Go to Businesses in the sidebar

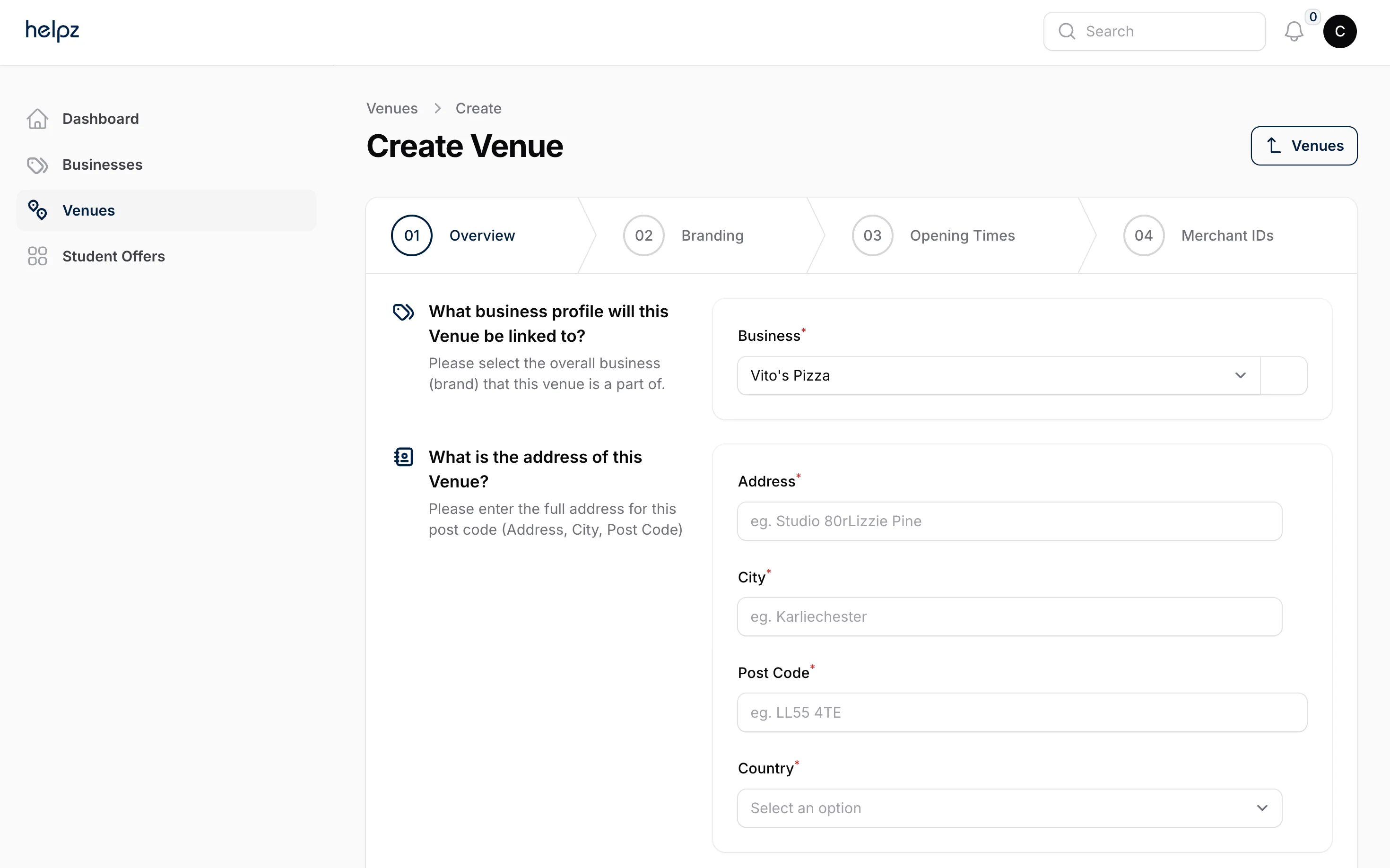click(x=166, y=165)
